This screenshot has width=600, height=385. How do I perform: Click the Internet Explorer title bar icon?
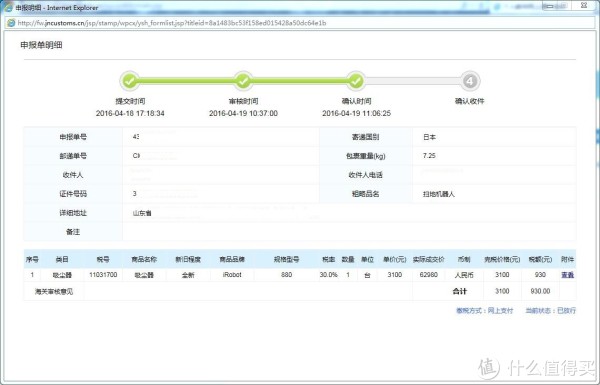coord(8,7)
